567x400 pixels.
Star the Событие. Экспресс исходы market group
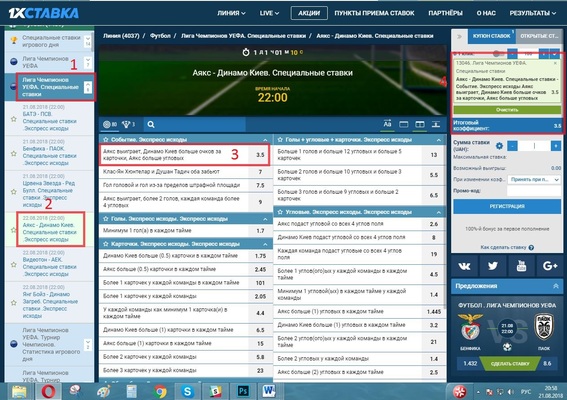click(x=106, y=140)
